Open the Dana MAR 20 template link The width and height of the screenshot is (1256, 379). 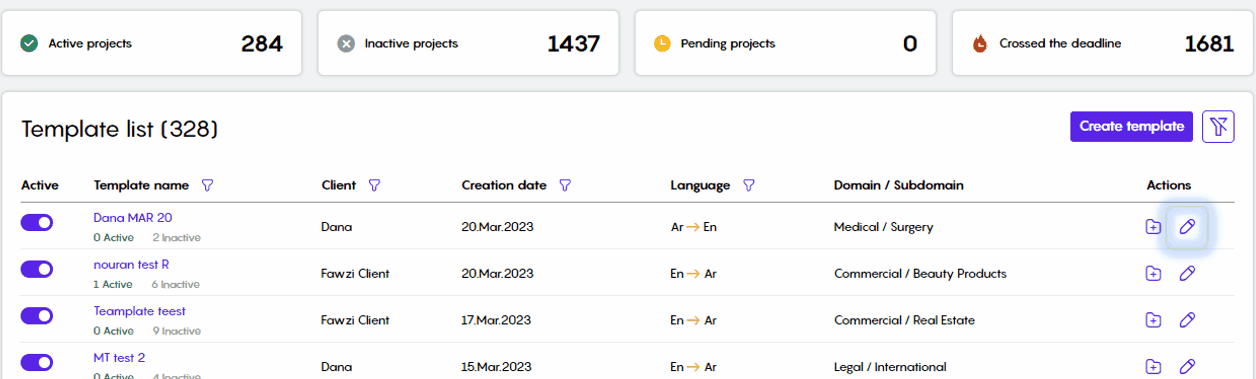click(x=133, y=217)
